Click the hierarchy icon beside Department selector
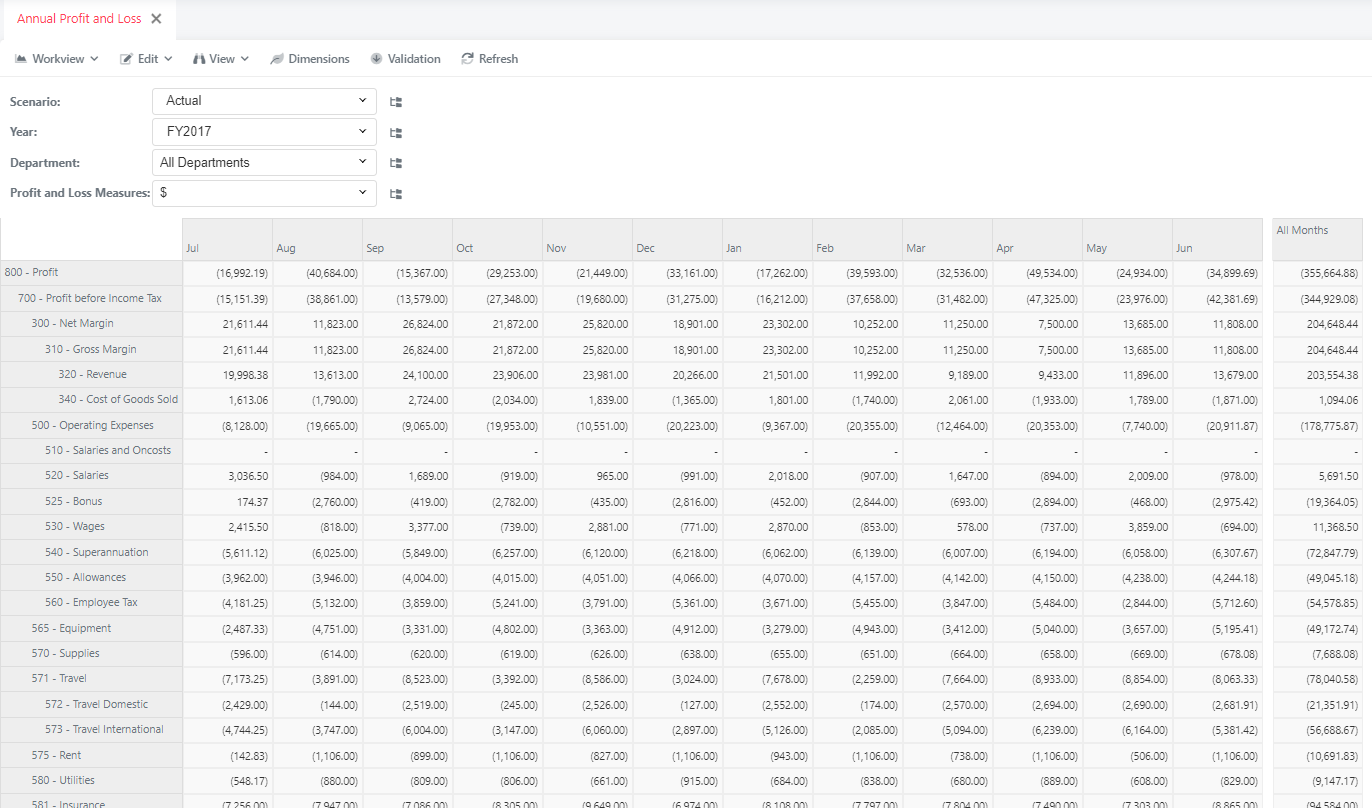 pyautogui.click(x=395, y=162)
